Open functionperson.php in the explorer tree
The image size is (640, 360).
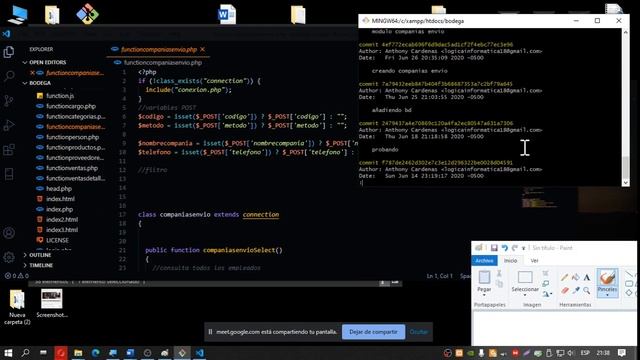[x=72, y=137]
